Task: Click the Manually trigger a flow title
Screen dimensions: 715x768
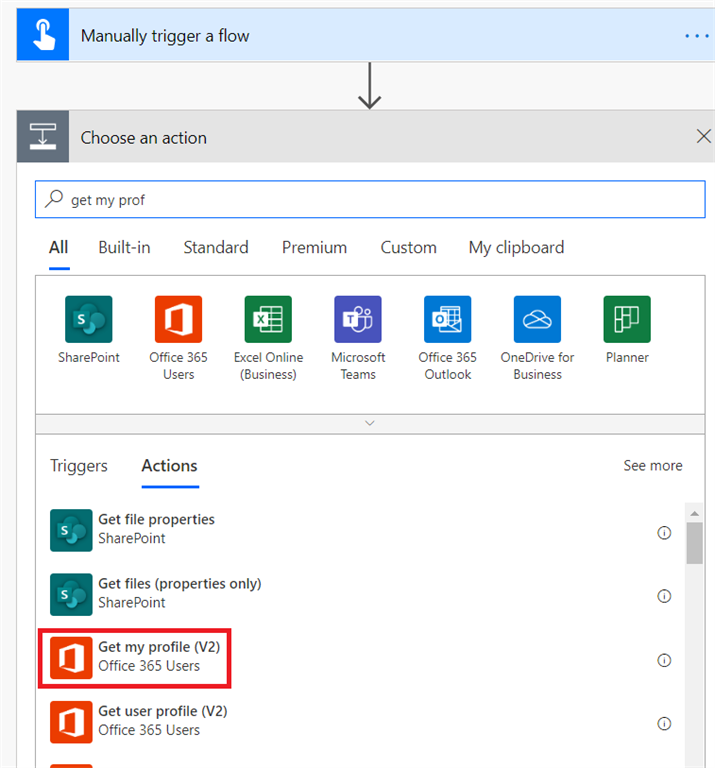Action: tap(165, 36)
